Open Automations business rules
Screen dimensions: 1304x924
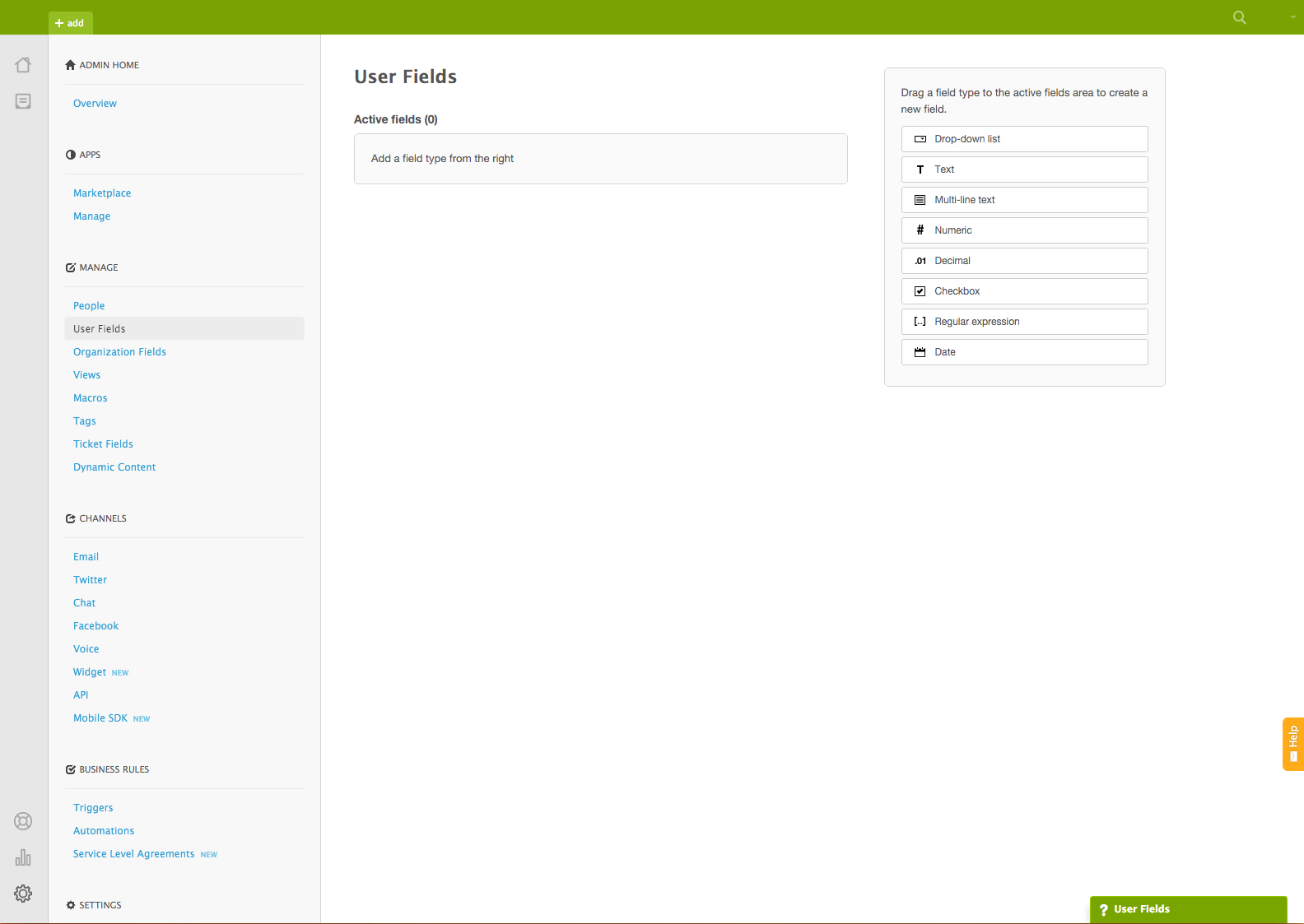104,831
